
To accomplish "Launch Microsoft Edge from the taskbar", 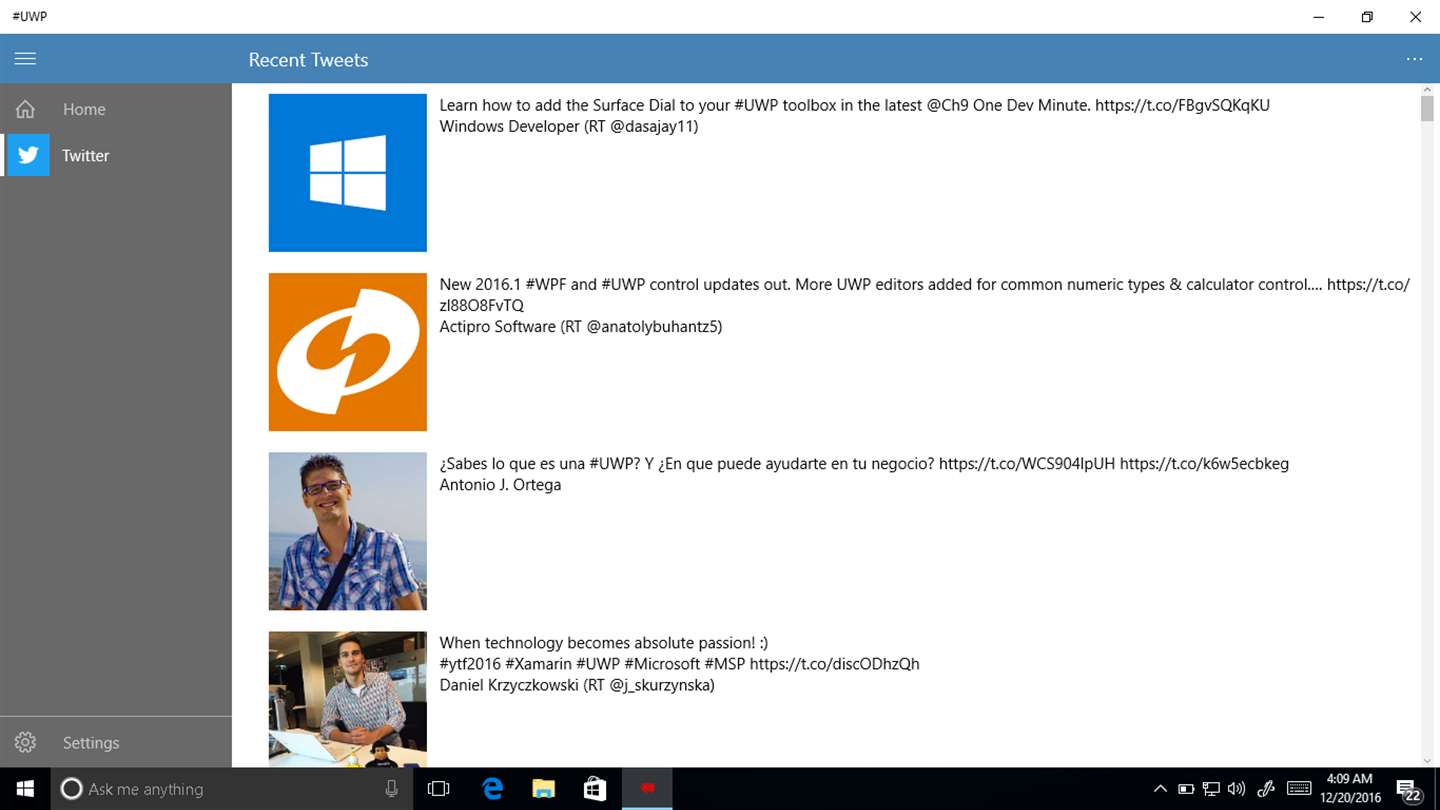I will coord(492,788).
